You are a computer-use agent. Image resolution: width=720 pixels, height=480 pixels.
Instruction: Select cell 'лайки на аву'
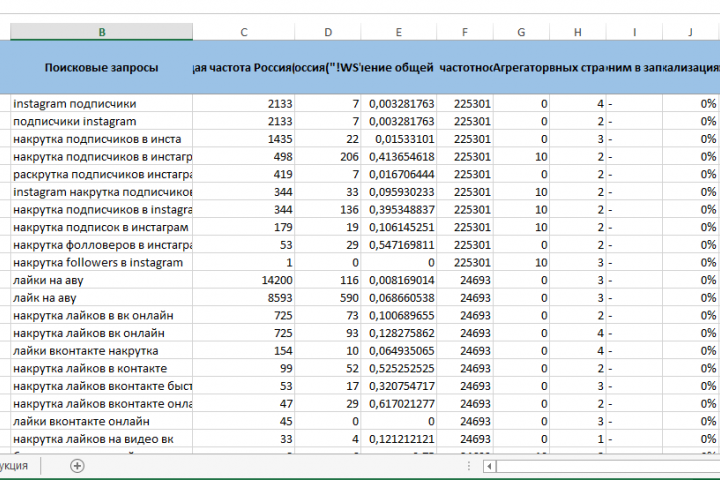tap(101, 280)
